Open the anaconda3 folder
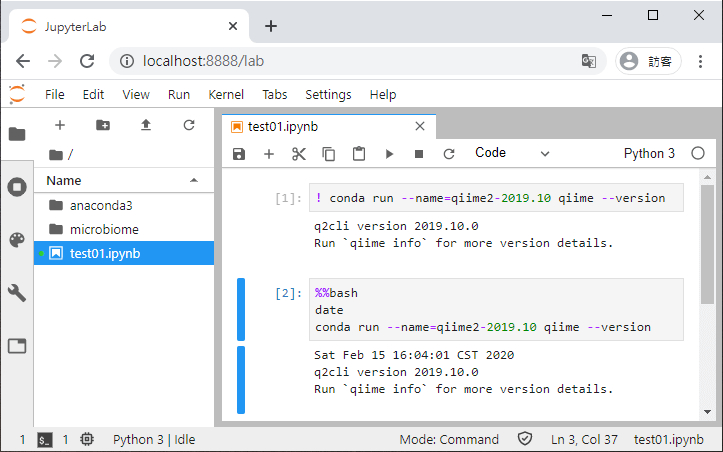The height and width of the screenshot is (452, 723). pos(124,205)
